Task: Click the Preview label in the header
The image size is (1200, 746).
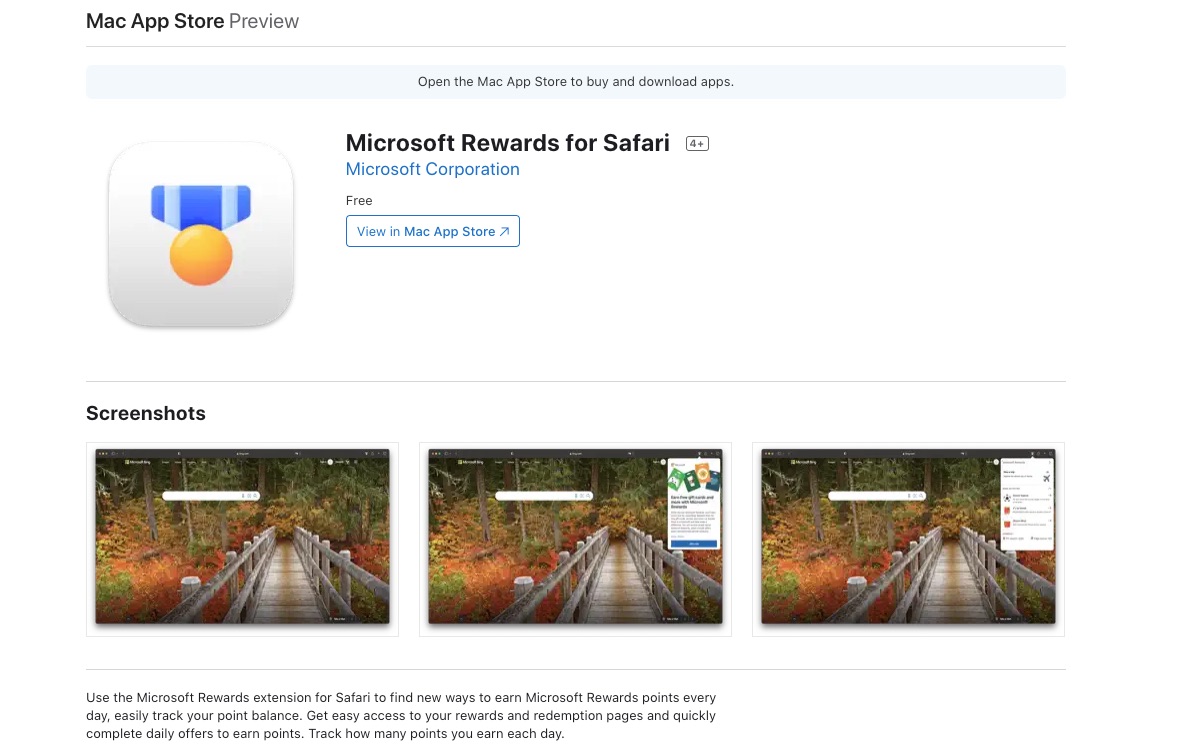Action: point(264,21)
